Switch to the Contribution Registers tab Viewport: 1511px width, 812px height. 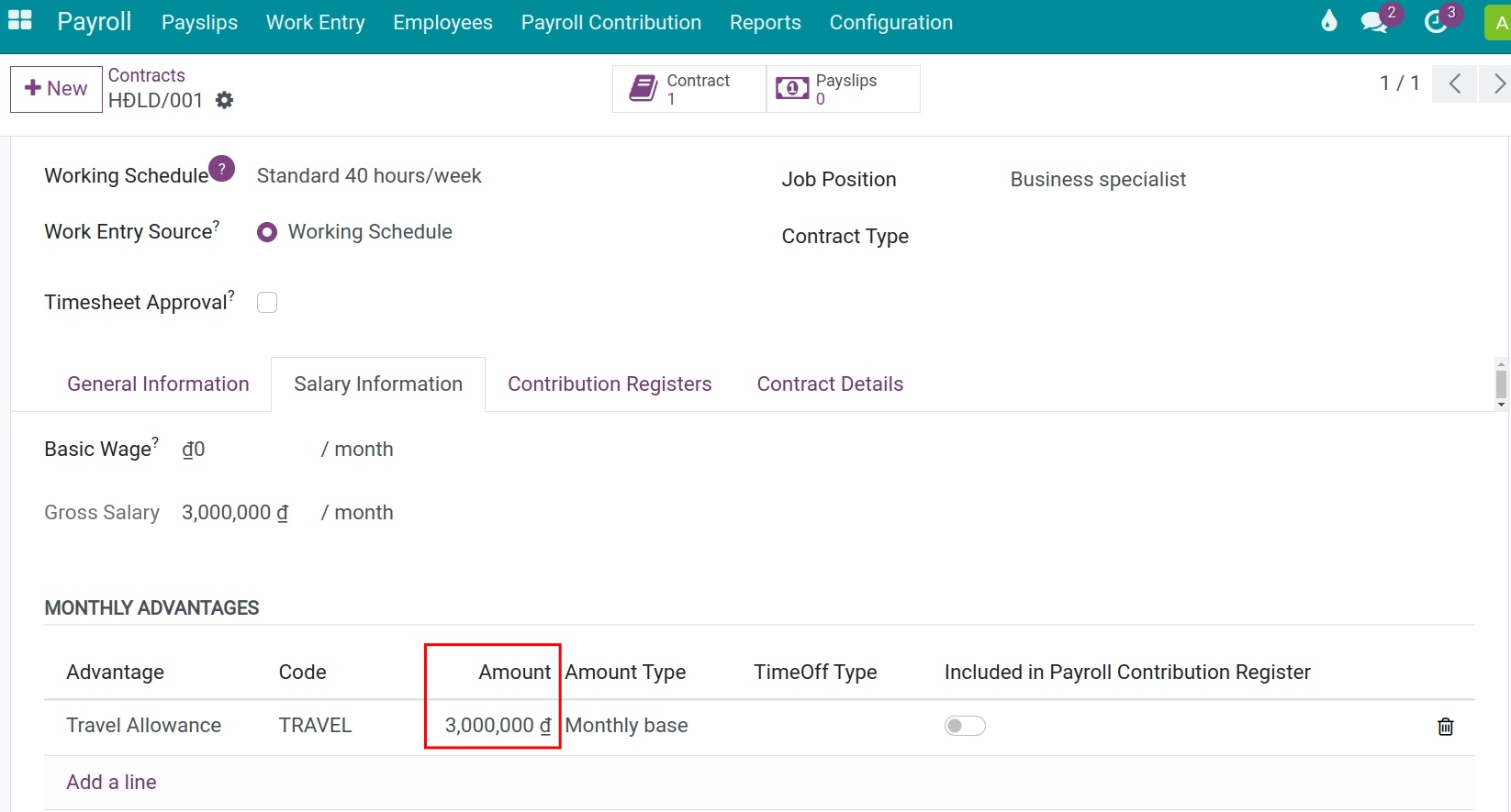pyautogui.click(x=610, y=384)
